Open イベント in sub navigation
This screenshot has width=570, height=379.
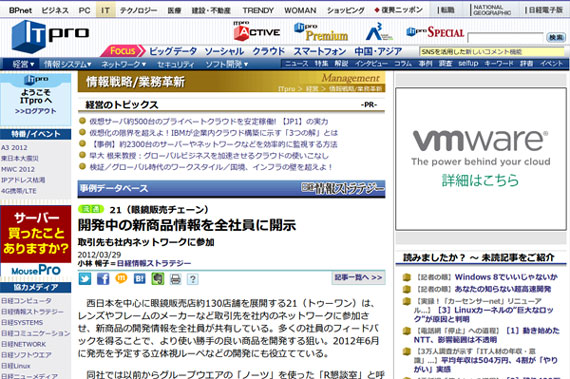[x=551, y=64]
